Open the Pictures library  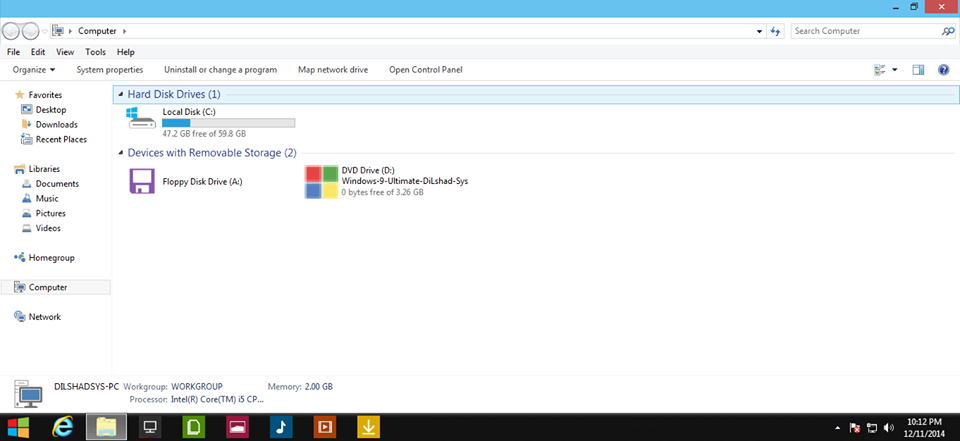click(51, 213)
